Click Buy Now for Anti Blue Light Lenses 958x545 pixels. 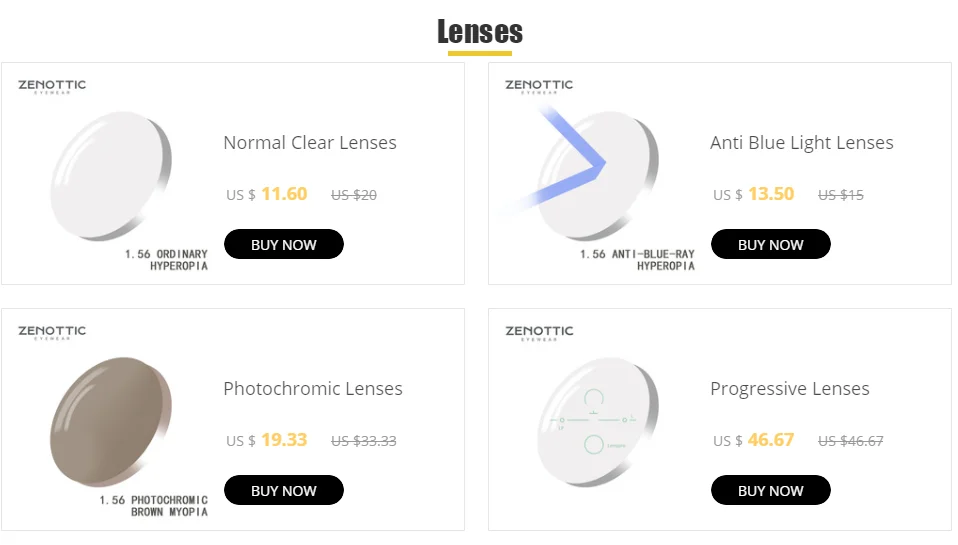[770, 244]
